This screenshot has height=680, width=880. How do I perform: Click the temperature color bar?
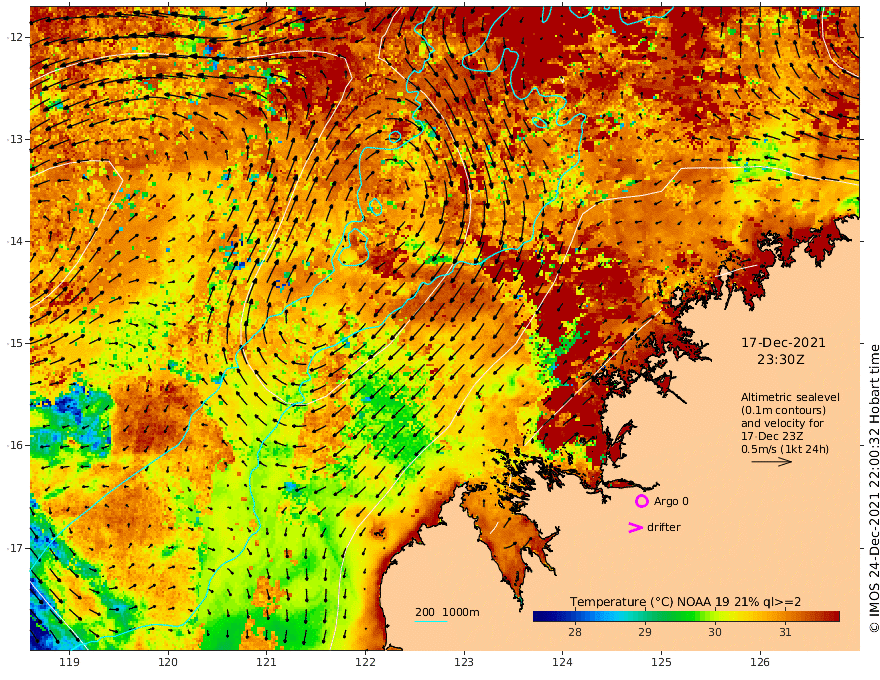pos(686,617)
